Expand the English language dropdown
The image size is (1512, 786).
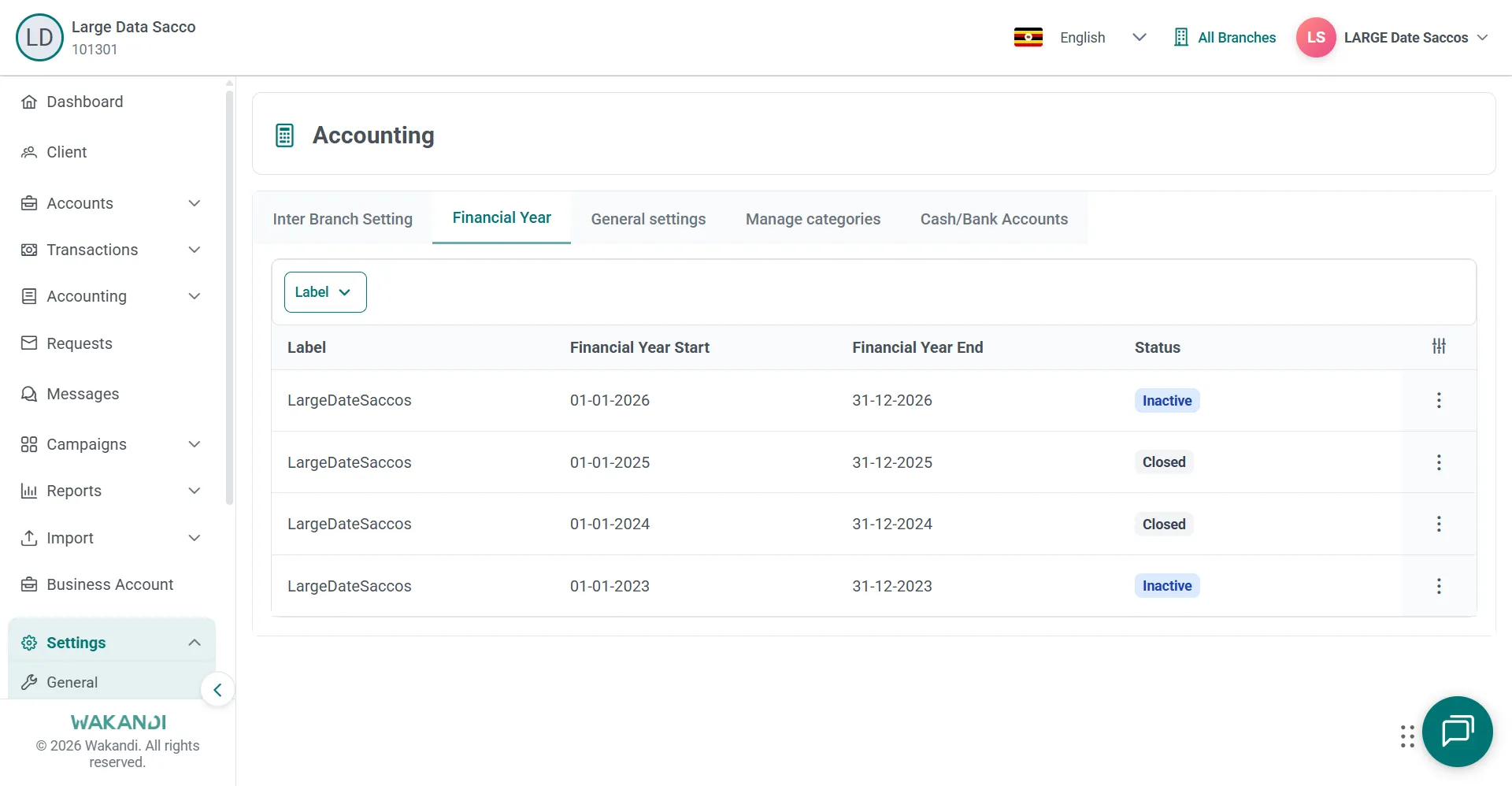(1139, 37)
